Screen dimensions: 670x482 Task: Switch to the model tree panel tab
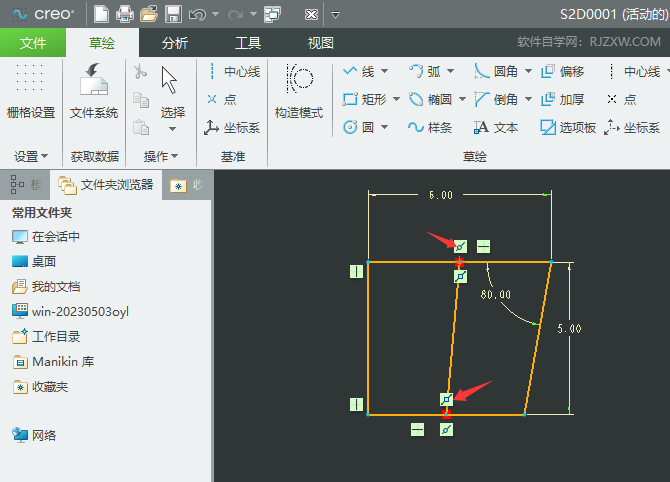pyautogui.click(x=25, y=185)
